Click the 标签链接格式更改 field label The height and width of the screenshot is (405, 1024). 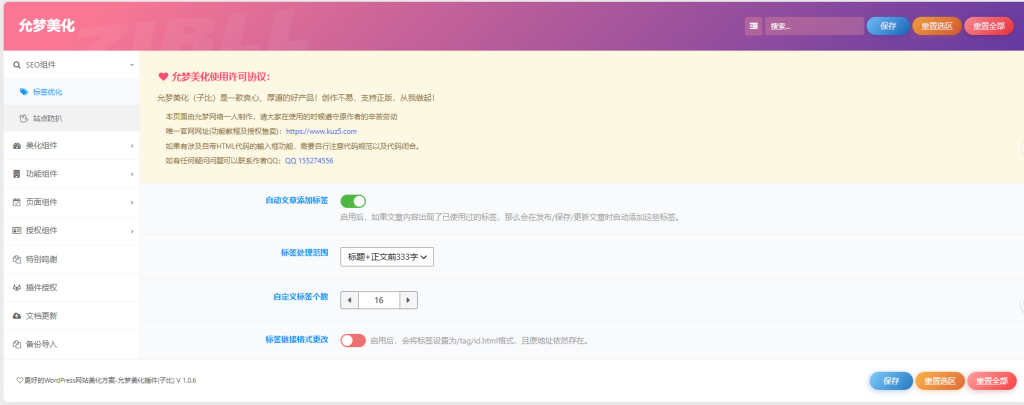pos(296,340)
